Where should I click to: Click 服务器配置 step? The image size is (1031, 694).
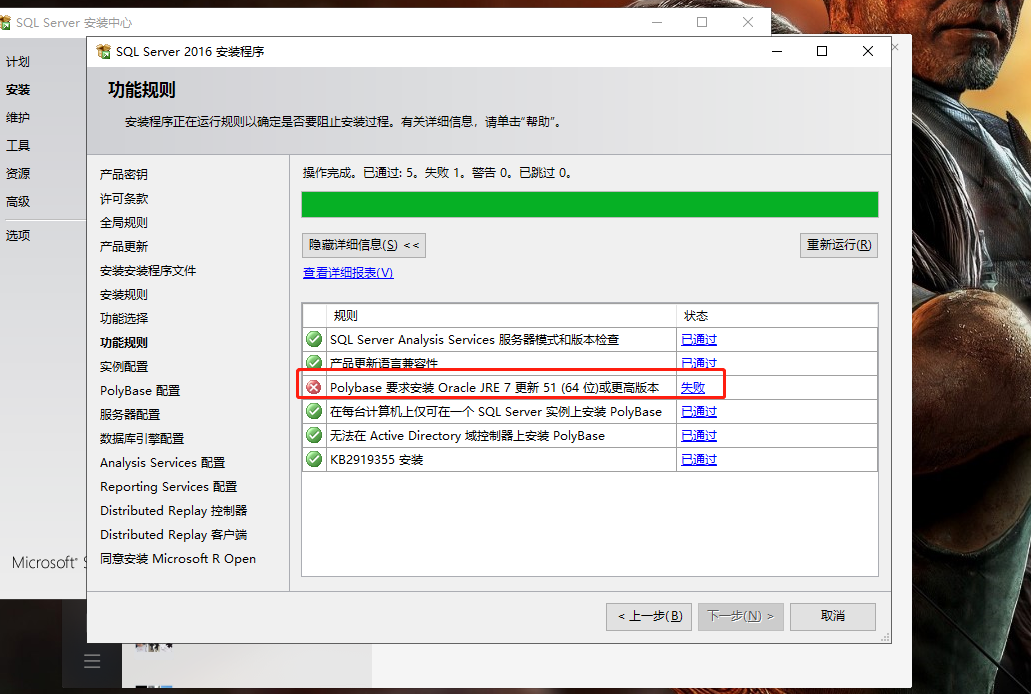click(130, 414)
